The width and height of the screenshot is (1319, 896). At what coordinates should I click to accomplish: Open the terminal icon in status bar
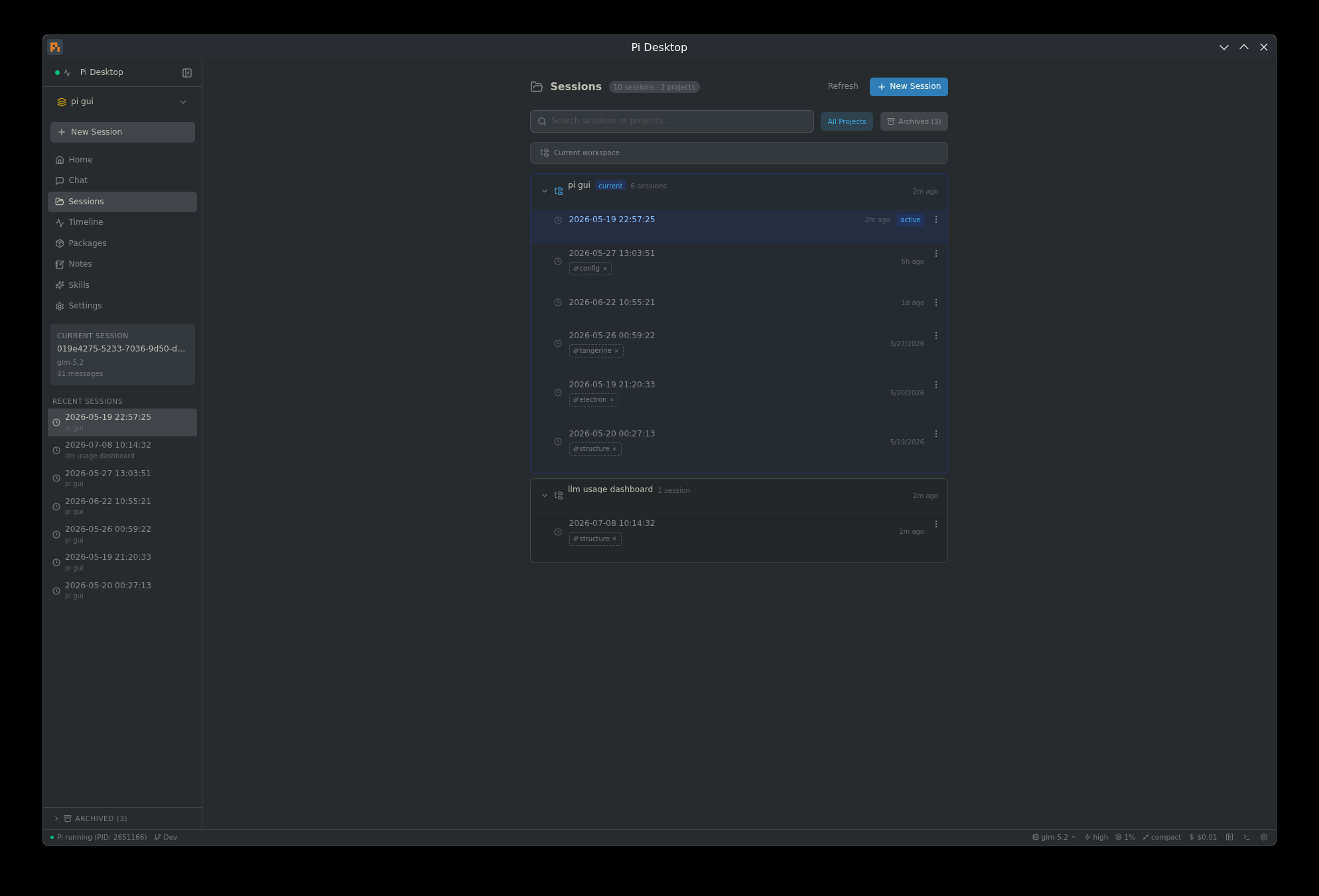click(1247, 837)
